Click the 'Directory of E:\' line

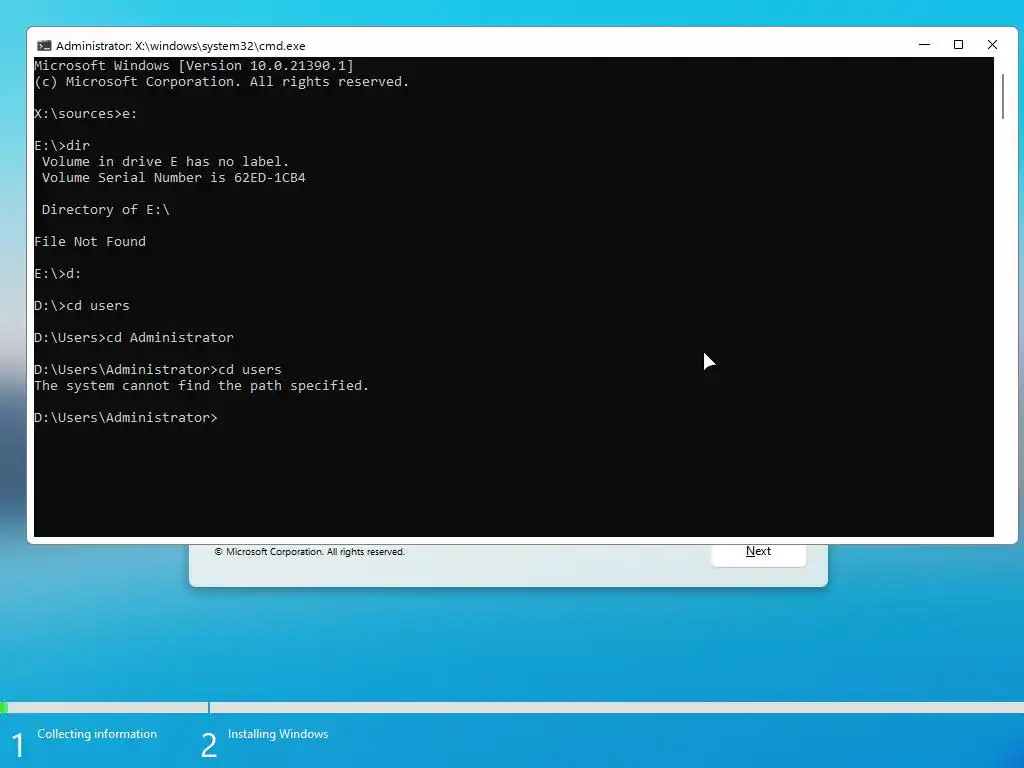pos(106,210)
